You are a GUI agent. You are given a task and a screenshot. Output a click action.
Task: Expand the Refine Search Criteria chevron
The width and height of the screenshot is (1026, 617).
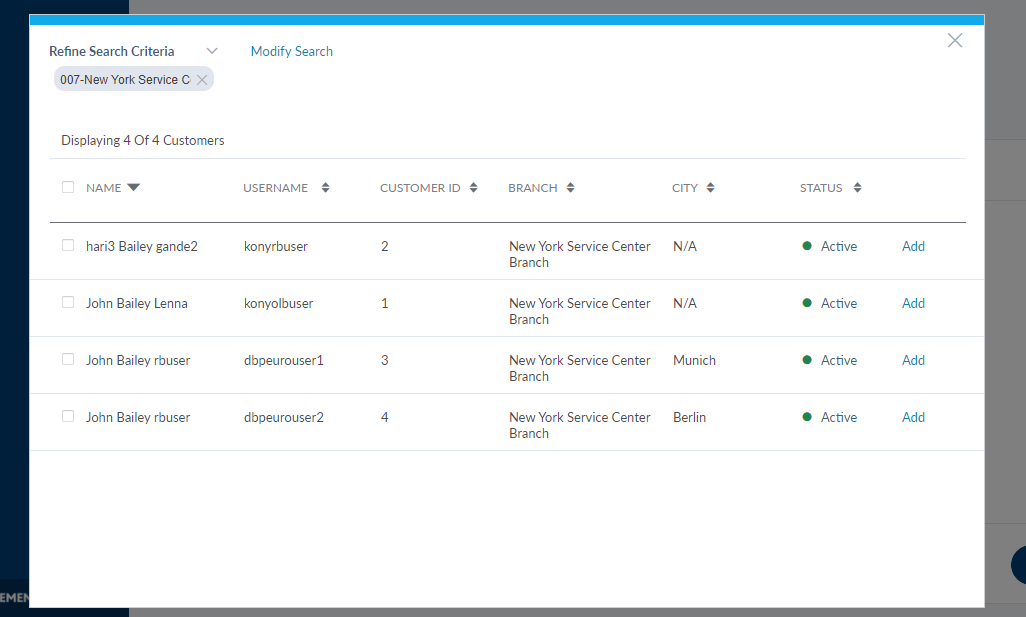212,51
